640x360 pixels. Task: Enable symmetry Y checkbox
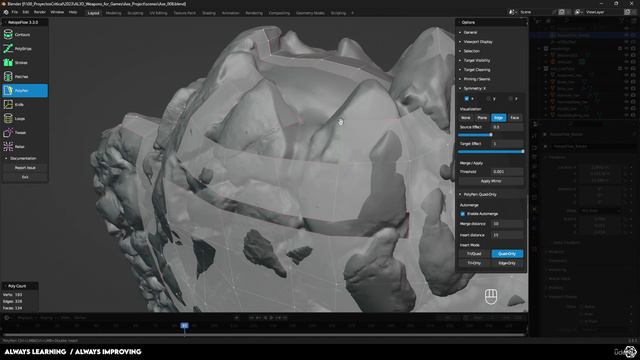click(489, 99)
